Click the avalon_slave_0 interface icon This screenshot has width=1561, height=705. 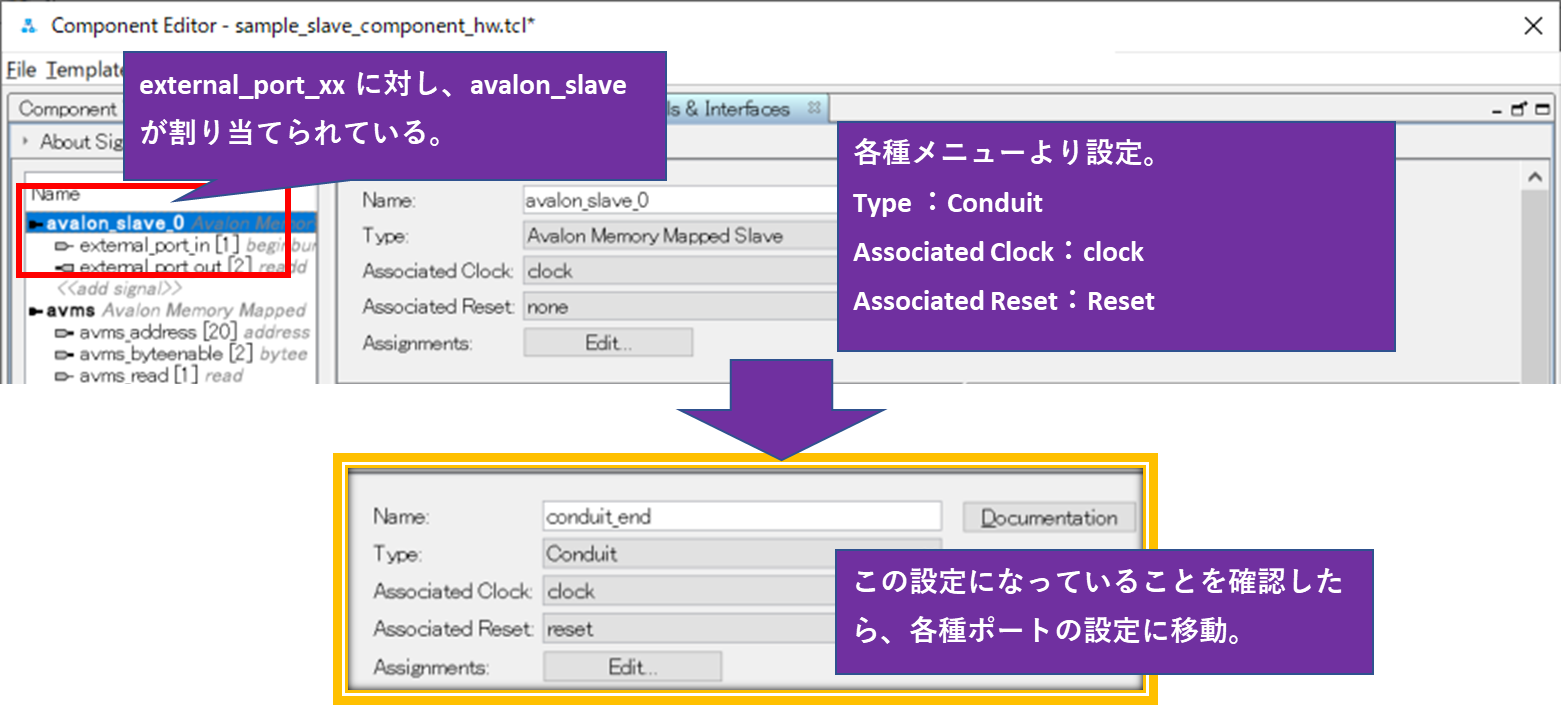[36, 224]
